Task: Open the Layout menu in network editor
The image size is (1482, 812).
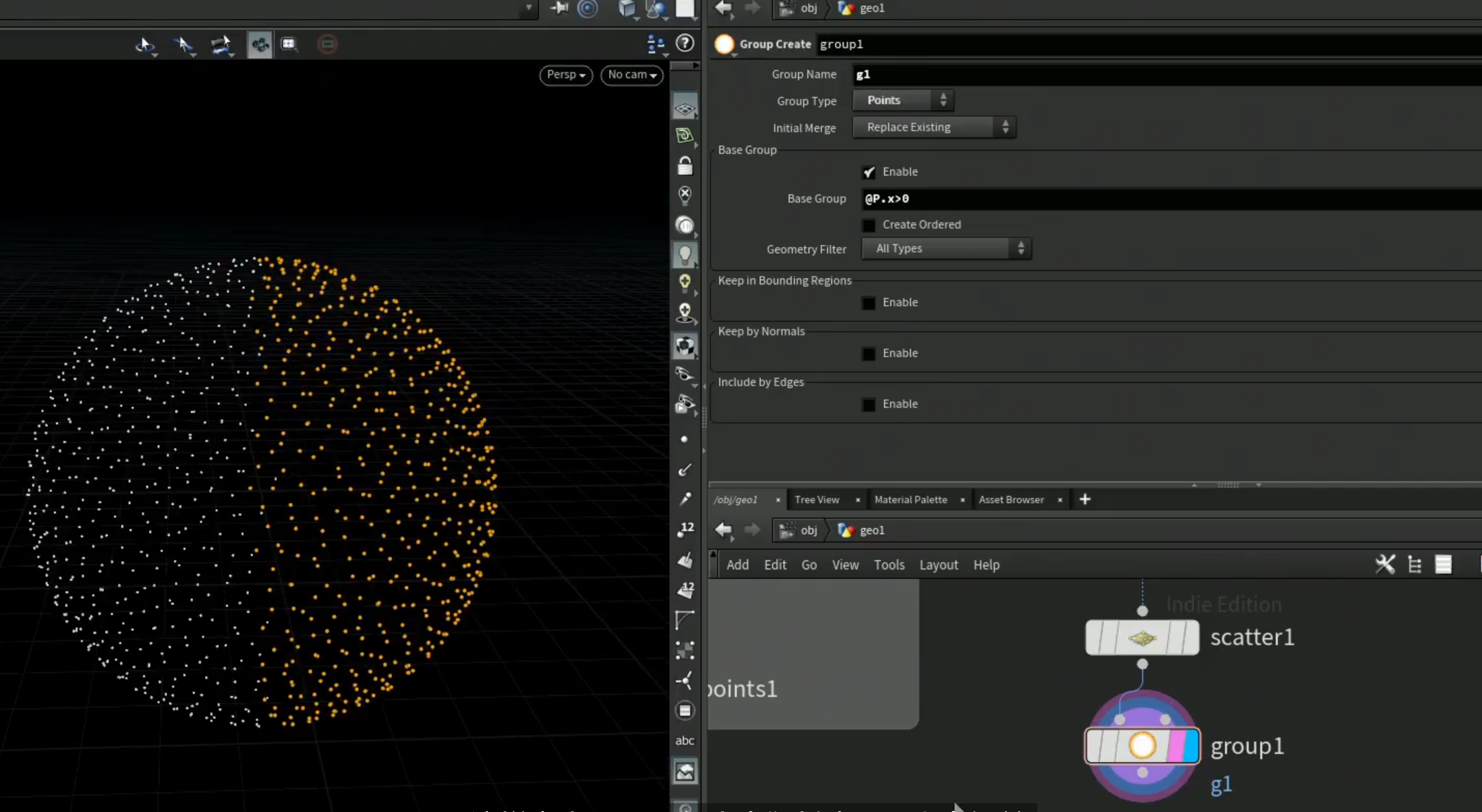Action: (938, 565)
